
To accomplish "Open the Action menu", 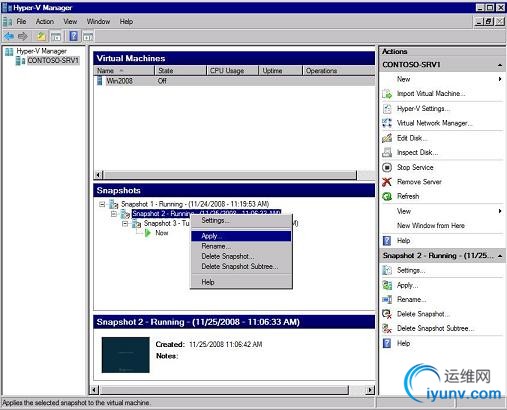I will click(45, 22).
